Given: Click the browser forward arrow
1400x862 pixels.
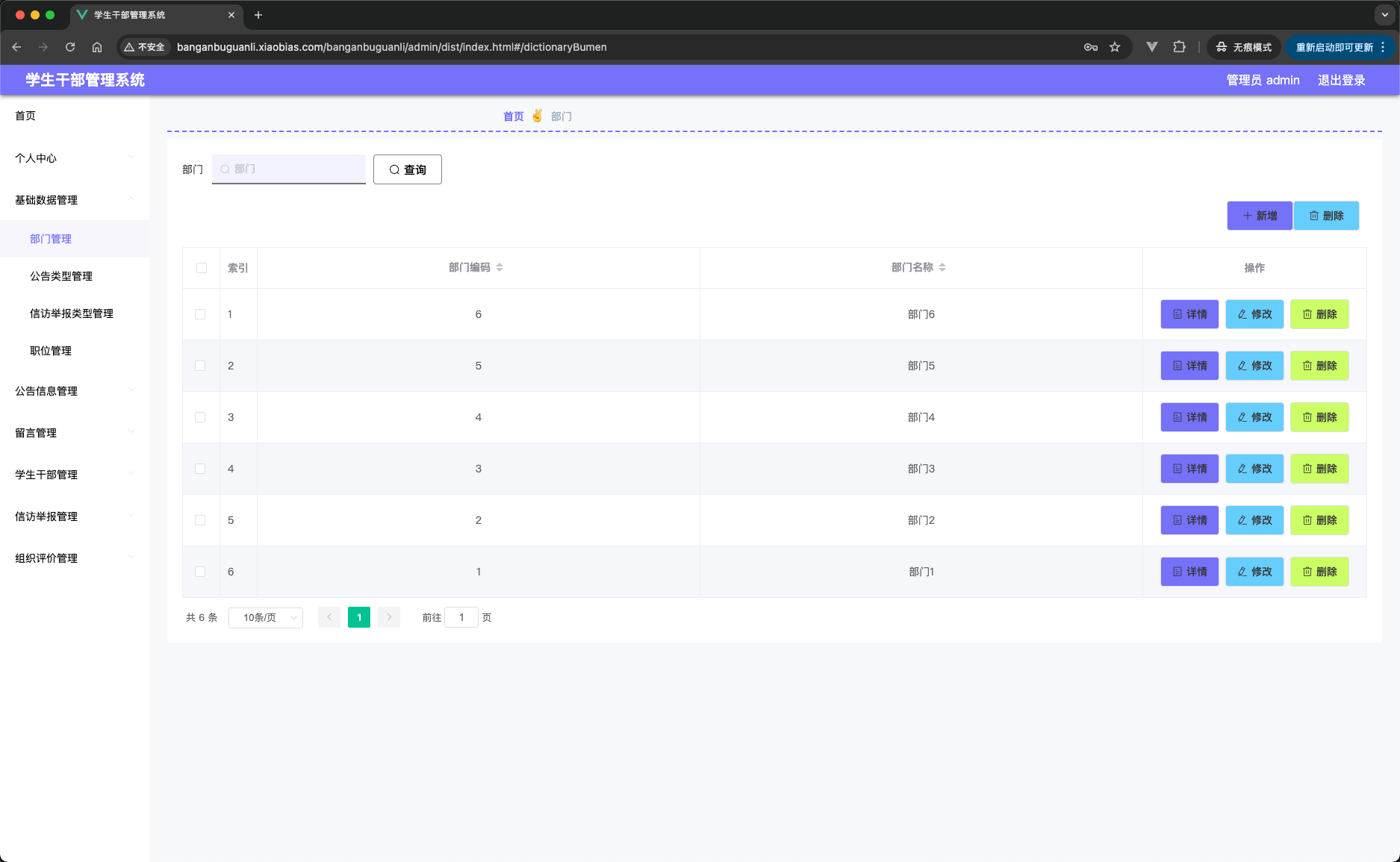Looking at the screenshot, I should pos(43,47).
